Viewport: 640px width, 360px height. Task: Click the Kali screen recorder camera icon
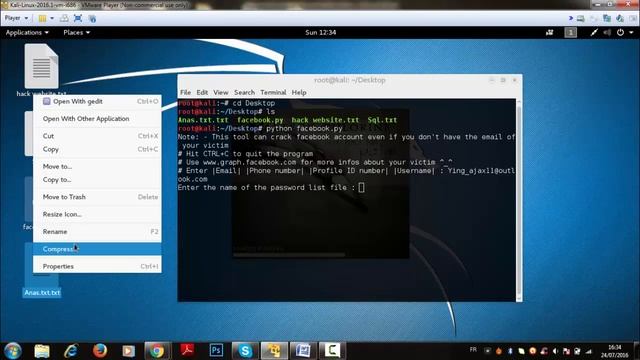click(550, 33)
